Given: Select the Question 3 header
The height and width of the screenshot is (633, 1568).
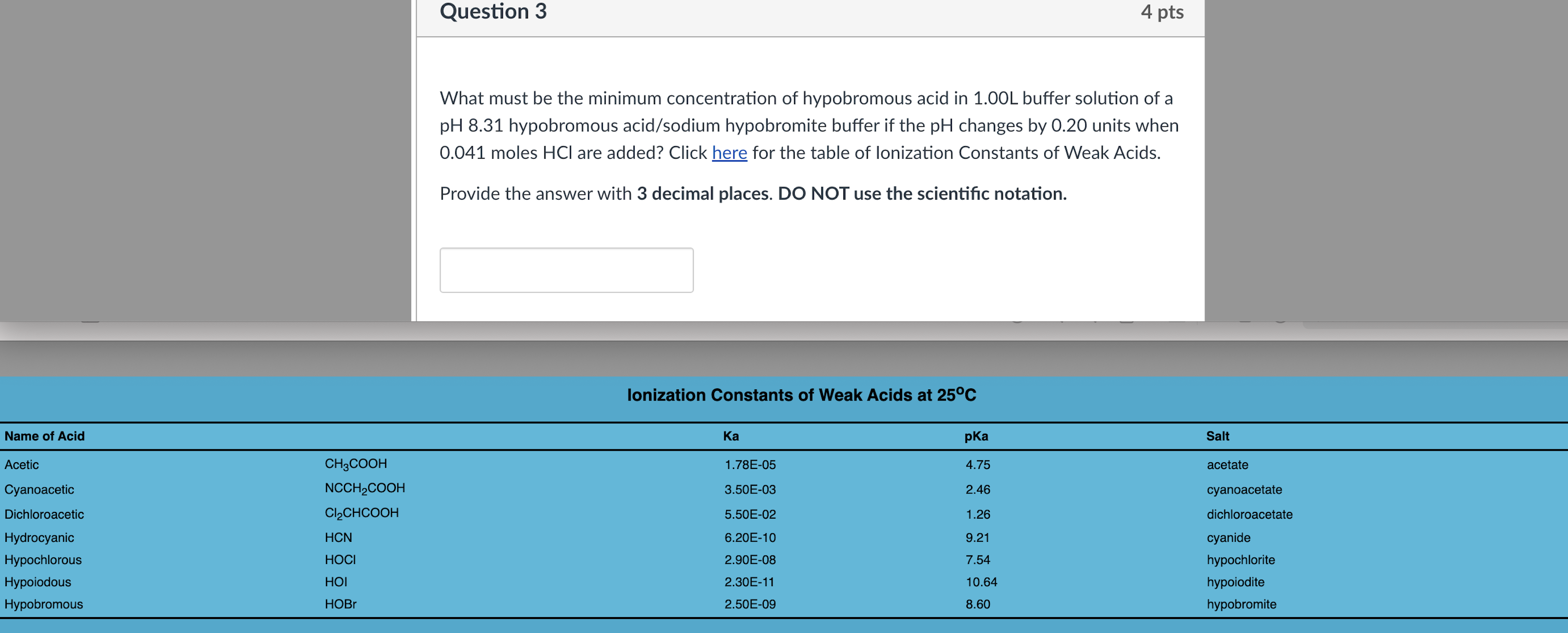Looking at the screenshot, I should (x=492, y=11).
